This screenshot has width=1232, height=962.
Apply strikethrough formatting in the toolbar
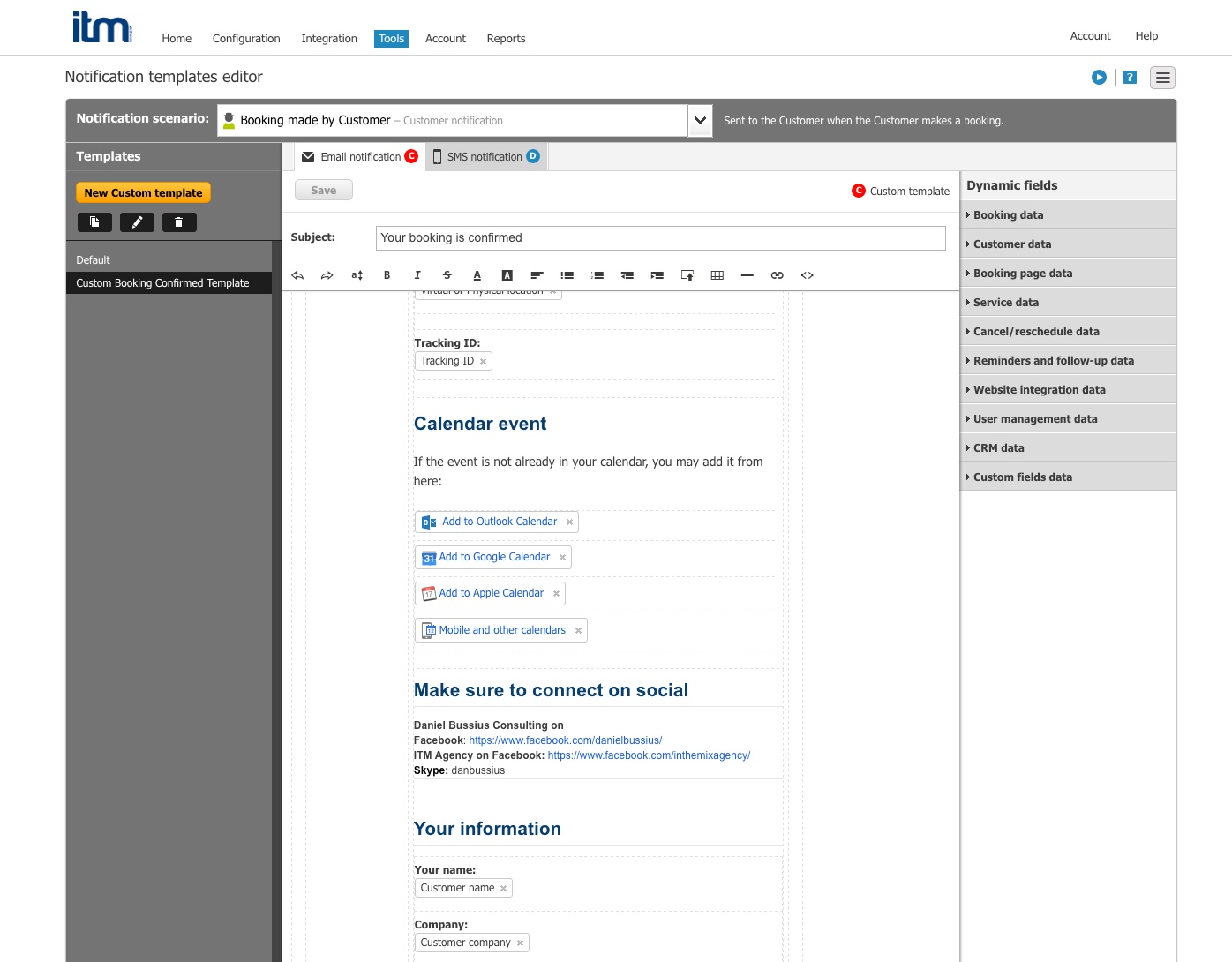coord(447,275)
